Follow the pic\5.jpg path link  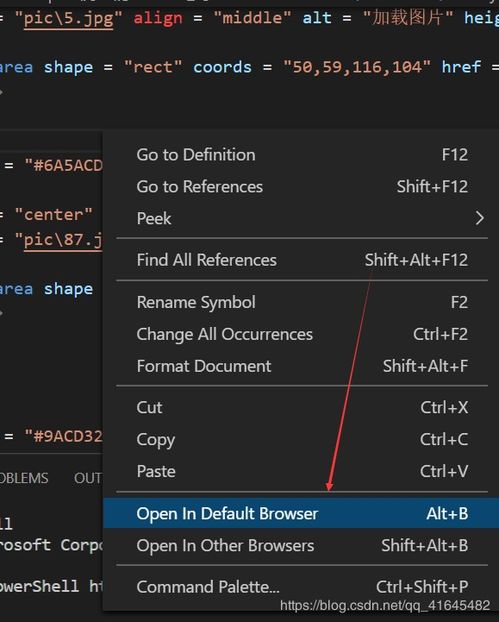pyautogui.click(x=68, y=19)
